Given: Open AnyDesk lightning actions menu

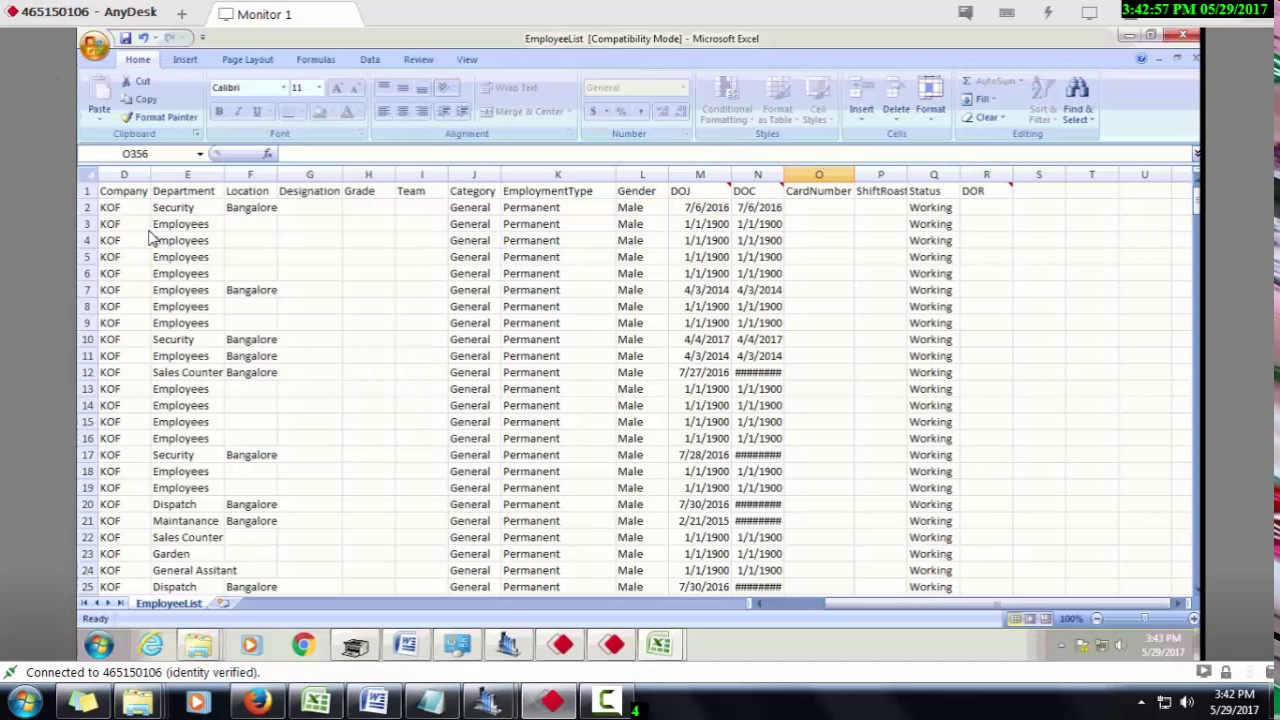Looking at the screenshot, I should click(x=1048, y=13).
